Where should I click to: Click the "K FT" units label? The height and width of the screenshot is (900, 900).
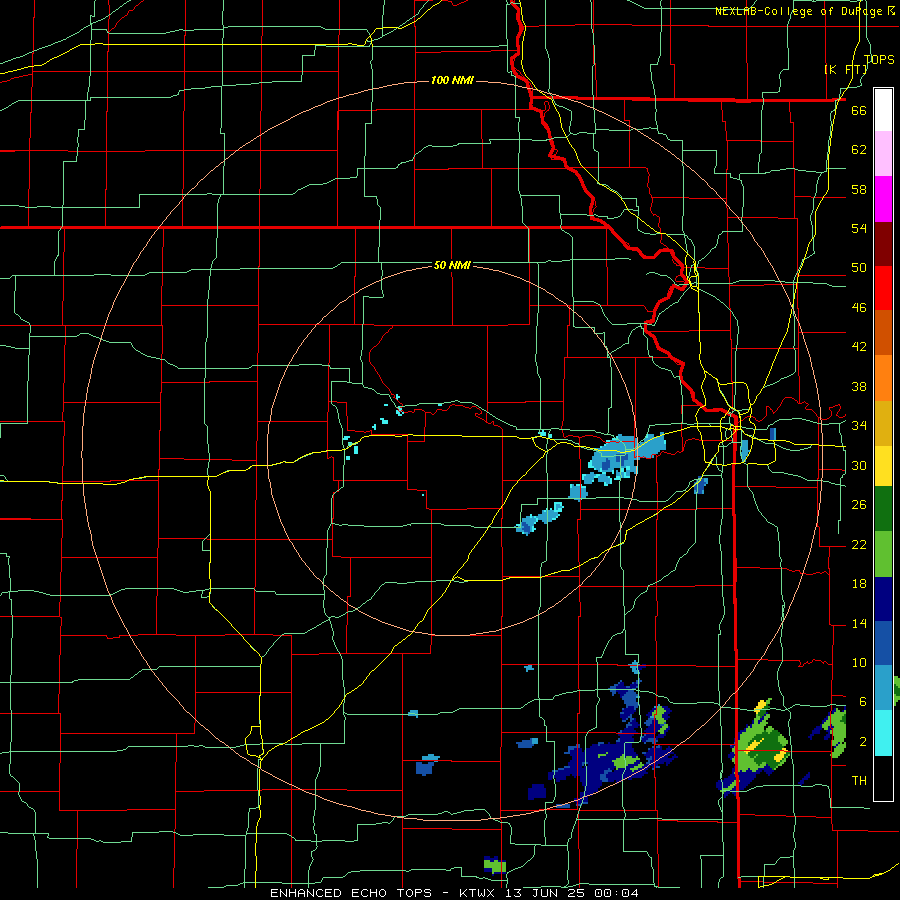(x=846, y=69)
